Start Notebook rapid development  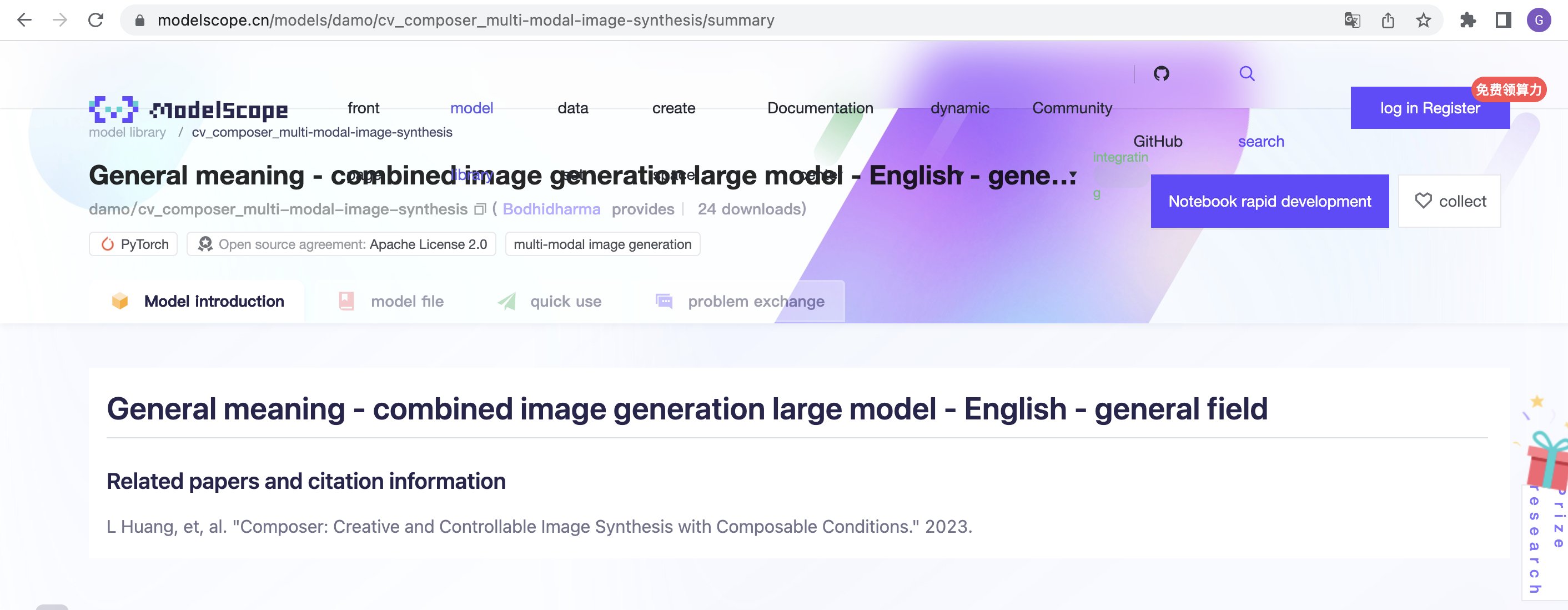[x=1270, y=201]
